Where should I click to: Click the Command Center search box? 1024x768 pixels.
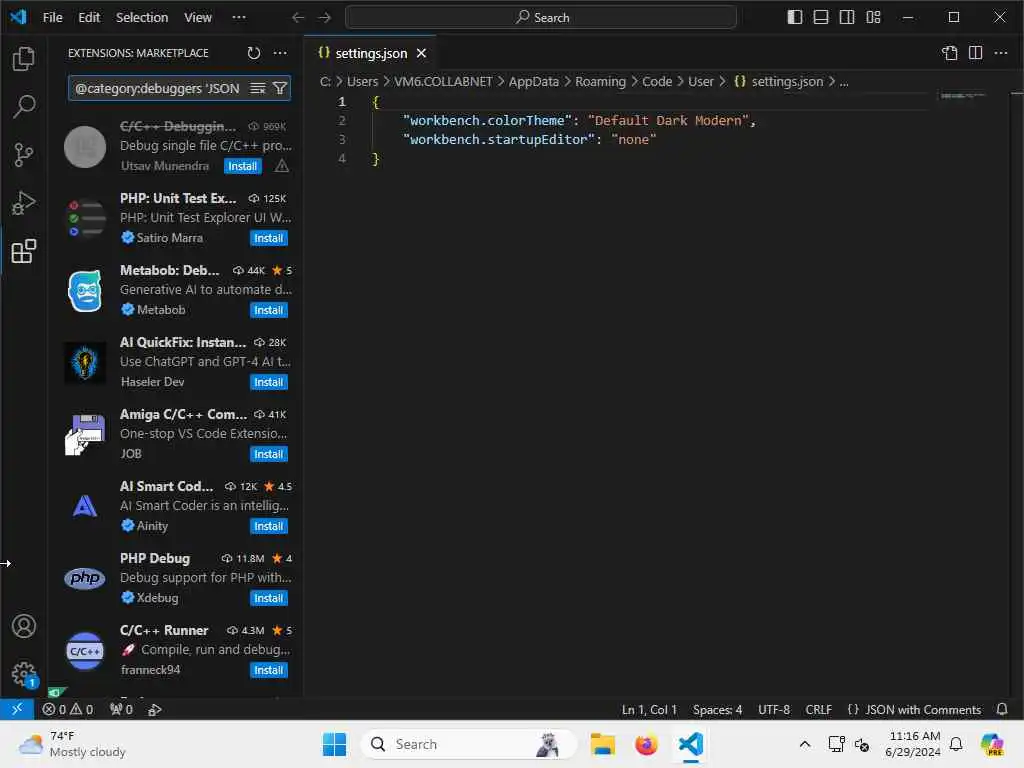pyautogui.click(x=541, y=18)
